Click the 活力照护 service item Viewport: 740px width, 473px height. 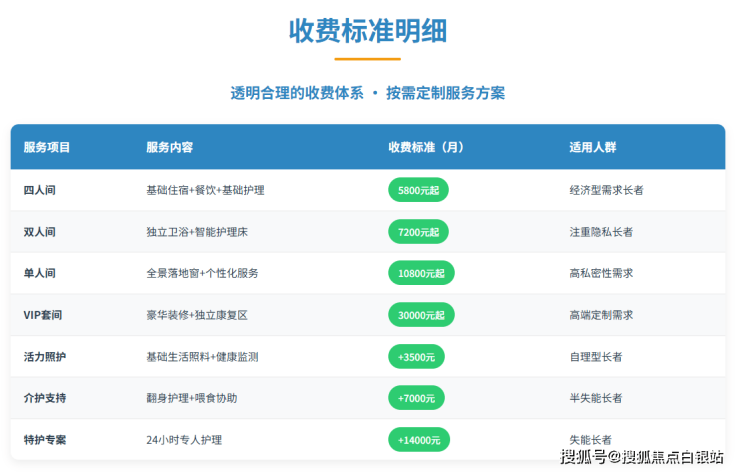45,356
